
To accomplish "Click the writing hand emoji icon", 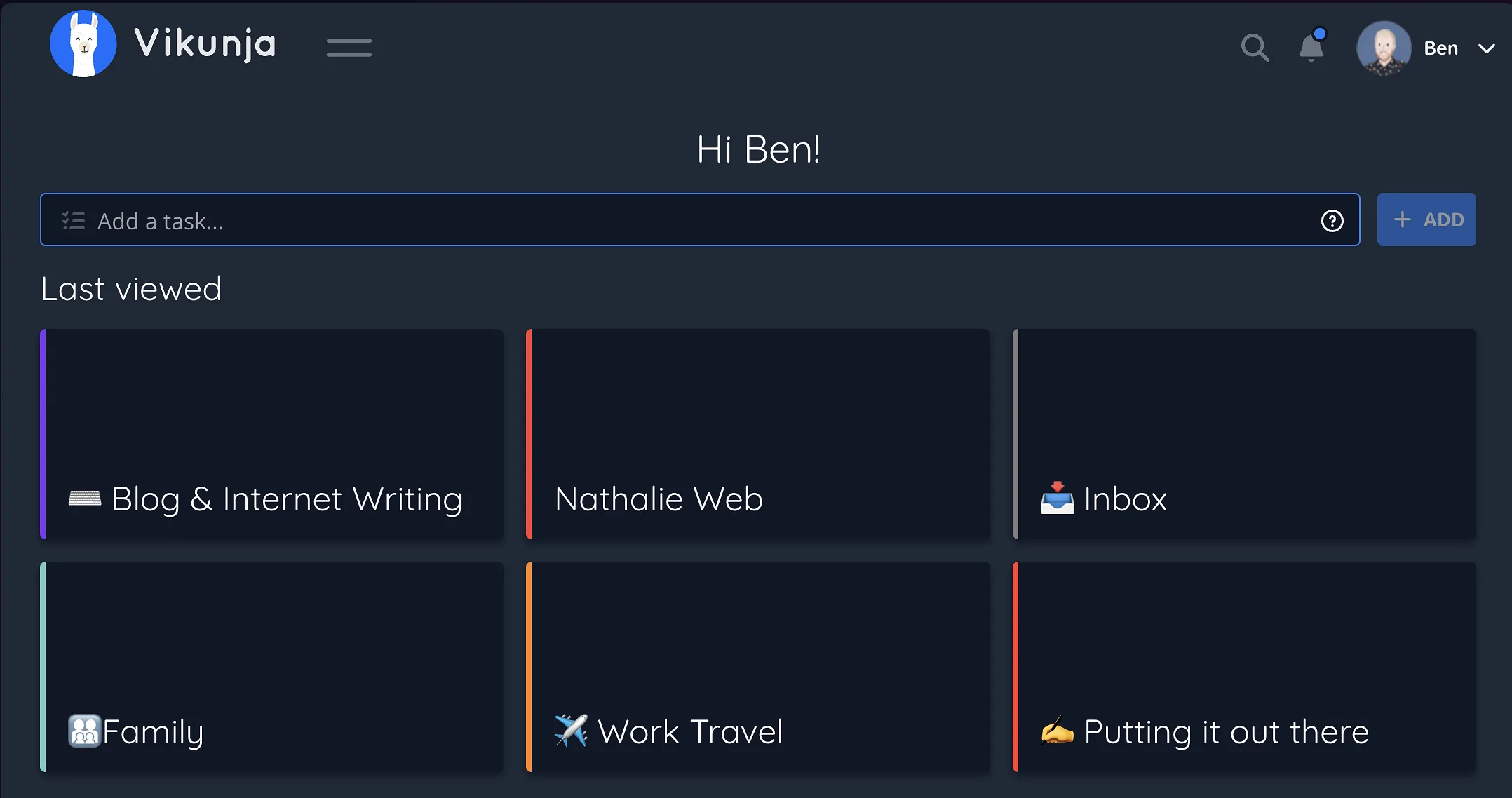I will 1057,731.
